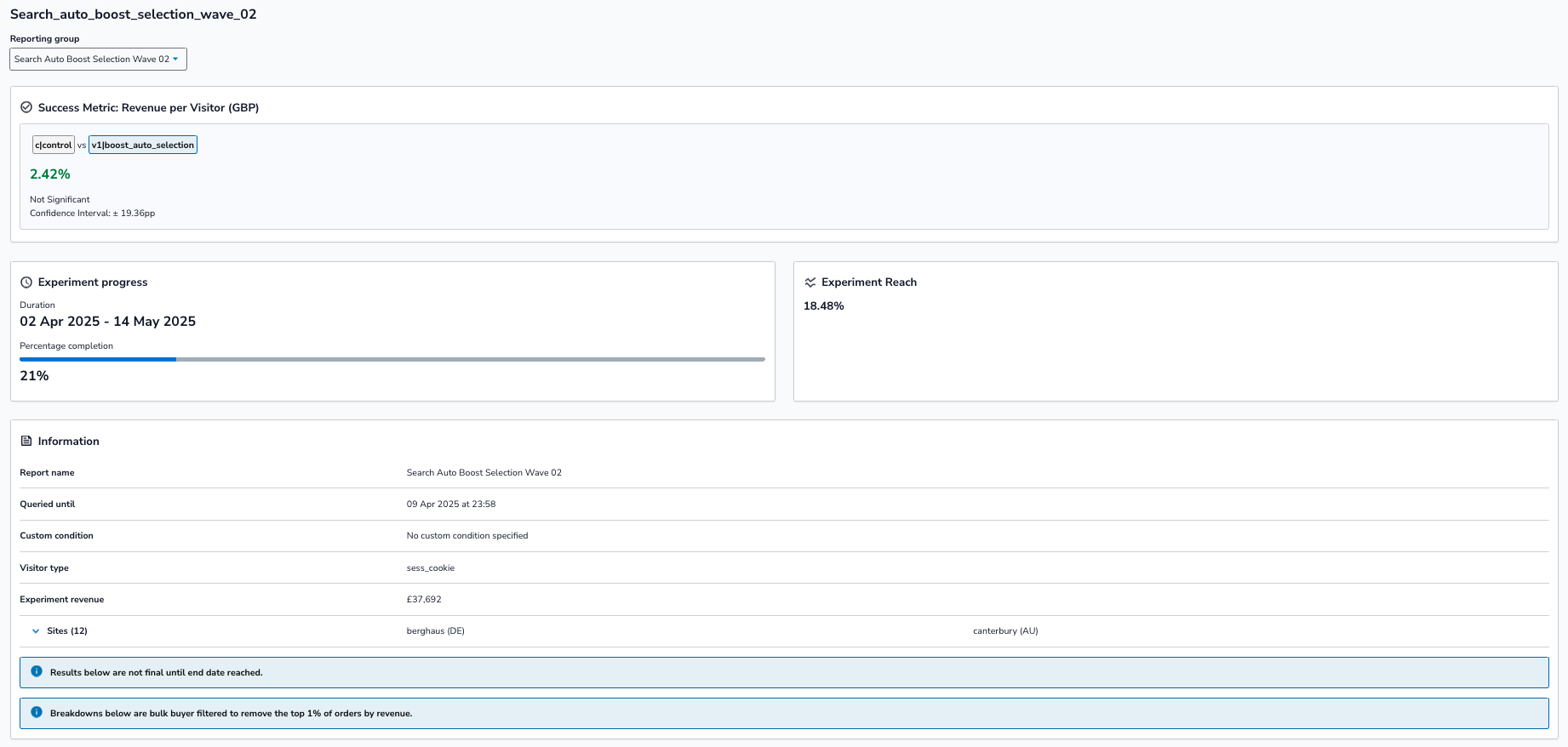Image resolution: width=1568 pixels, height=747 pixels.
Task: Click the 09 Apr 2025 queried until value
Action: 451,505
